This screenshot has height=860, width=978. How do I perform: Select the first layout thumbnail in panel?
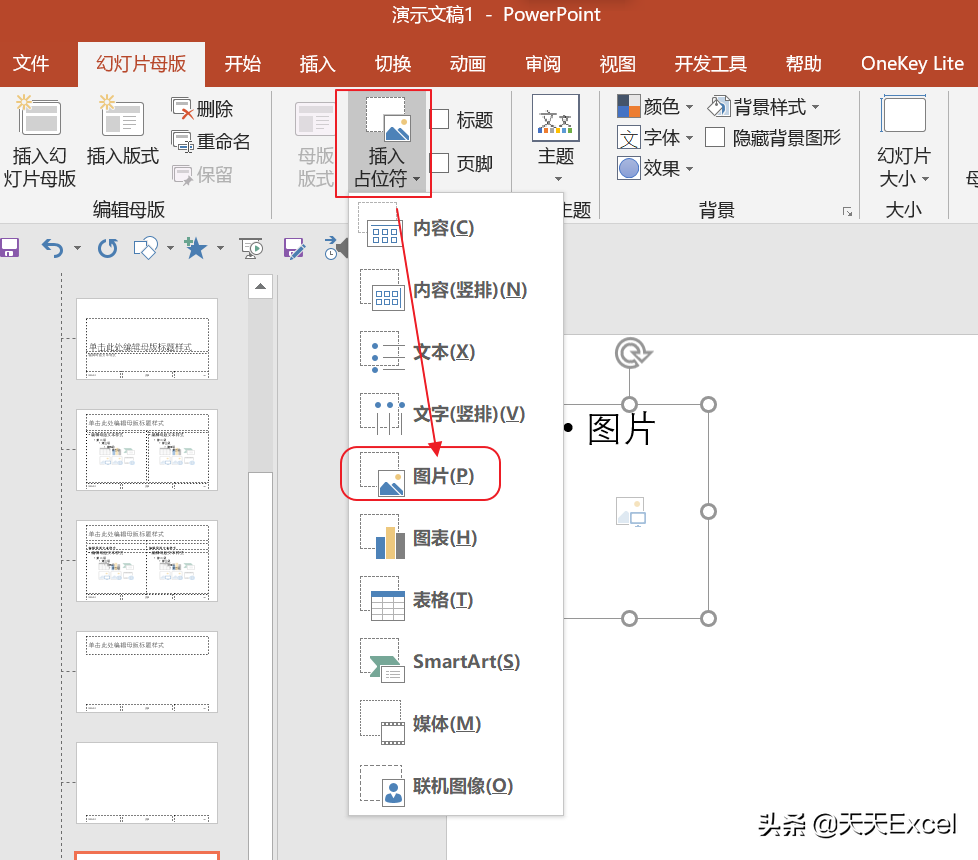[147, 339]
